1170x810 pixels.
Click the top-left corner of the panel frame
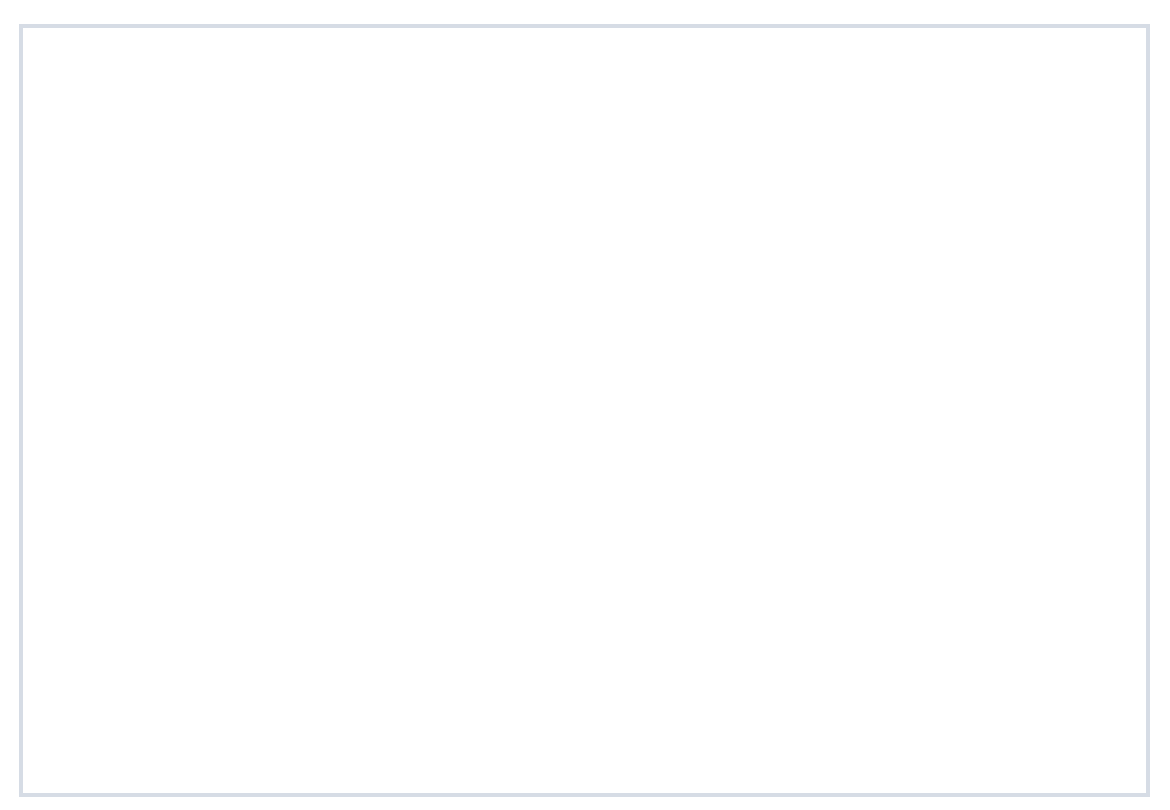pos(21,26)
